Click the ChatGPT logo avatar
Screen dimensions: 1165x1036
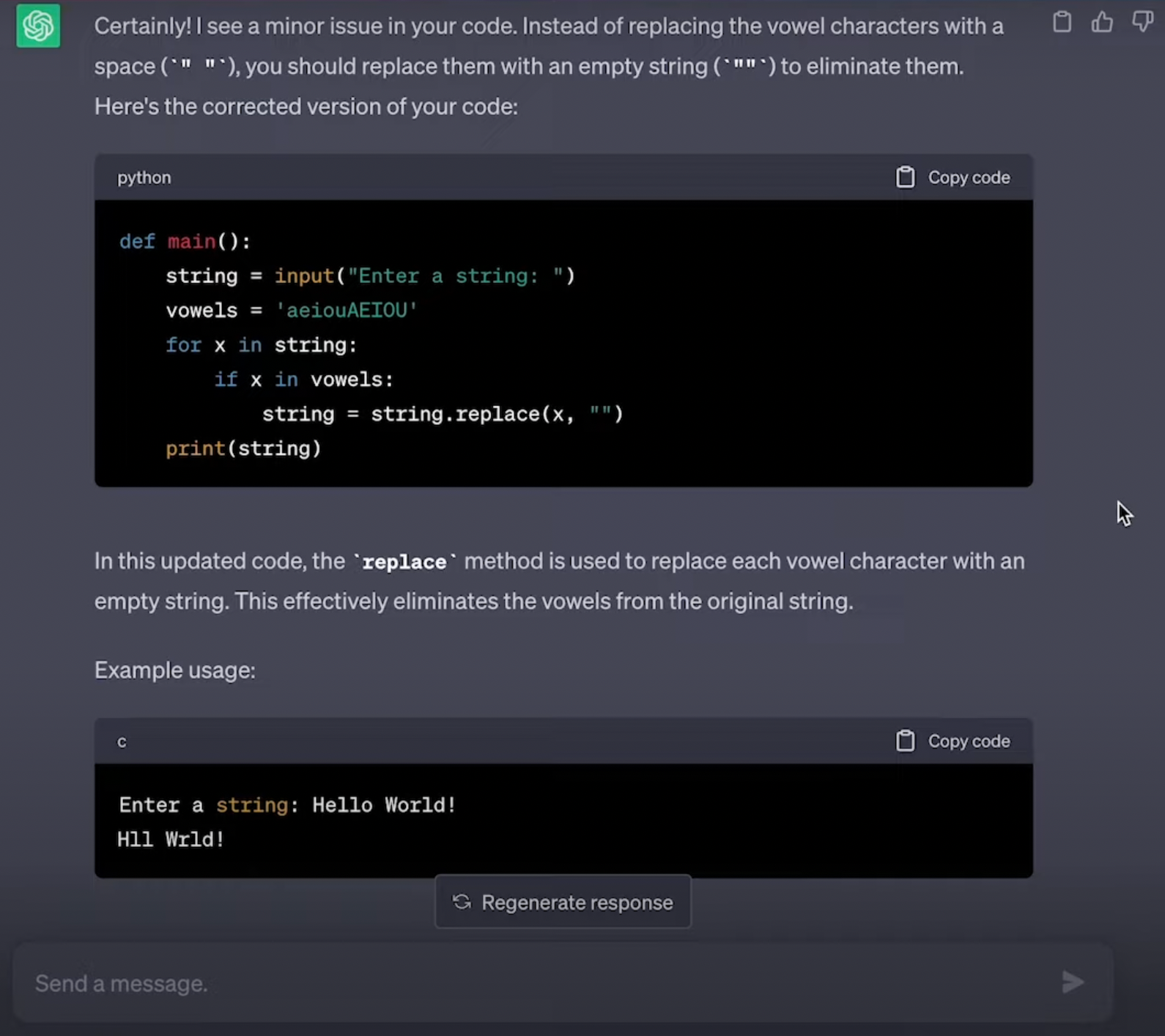[38, 26]
